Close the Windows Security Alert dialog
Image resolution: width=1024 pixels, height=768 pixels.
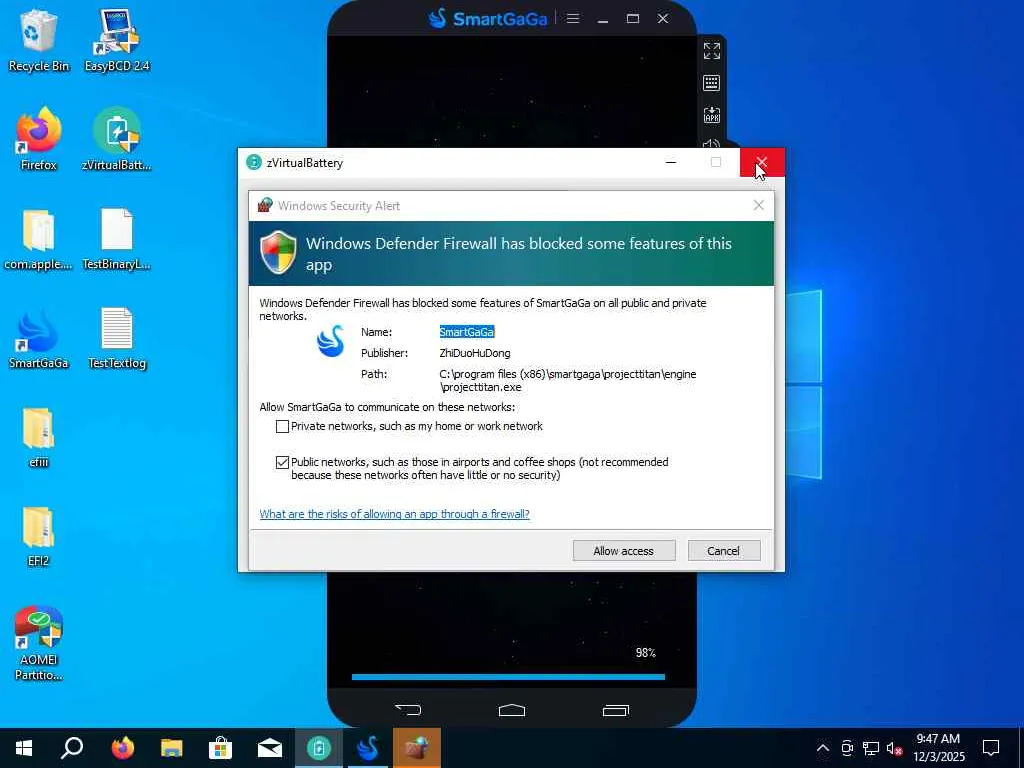point(758,205)
